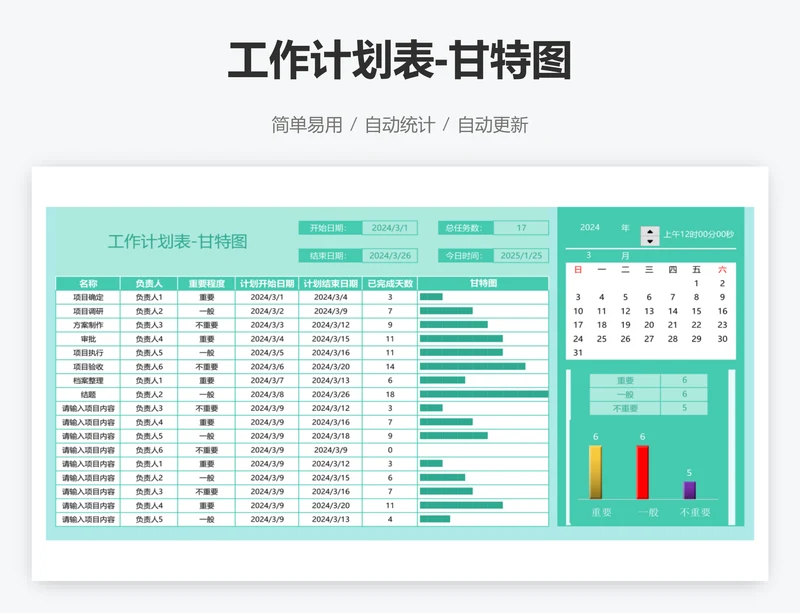
Task: Click the 重要程度 column header
Action: click(206, 283)
